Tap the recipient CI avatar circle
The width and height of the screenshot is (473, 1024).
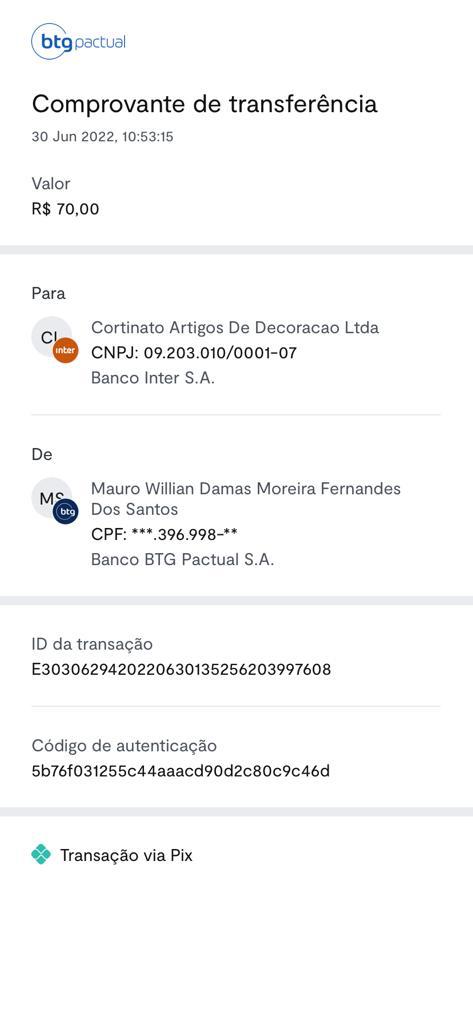coord(52,337)
